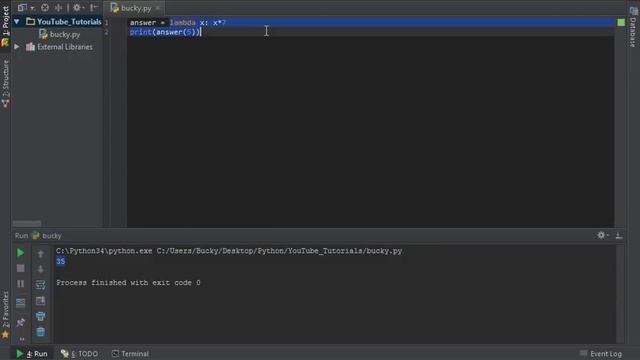Click the lambda code on line one
Image resolution: width=640 pixels, height=360 pixels.
(x=198, y=22)
